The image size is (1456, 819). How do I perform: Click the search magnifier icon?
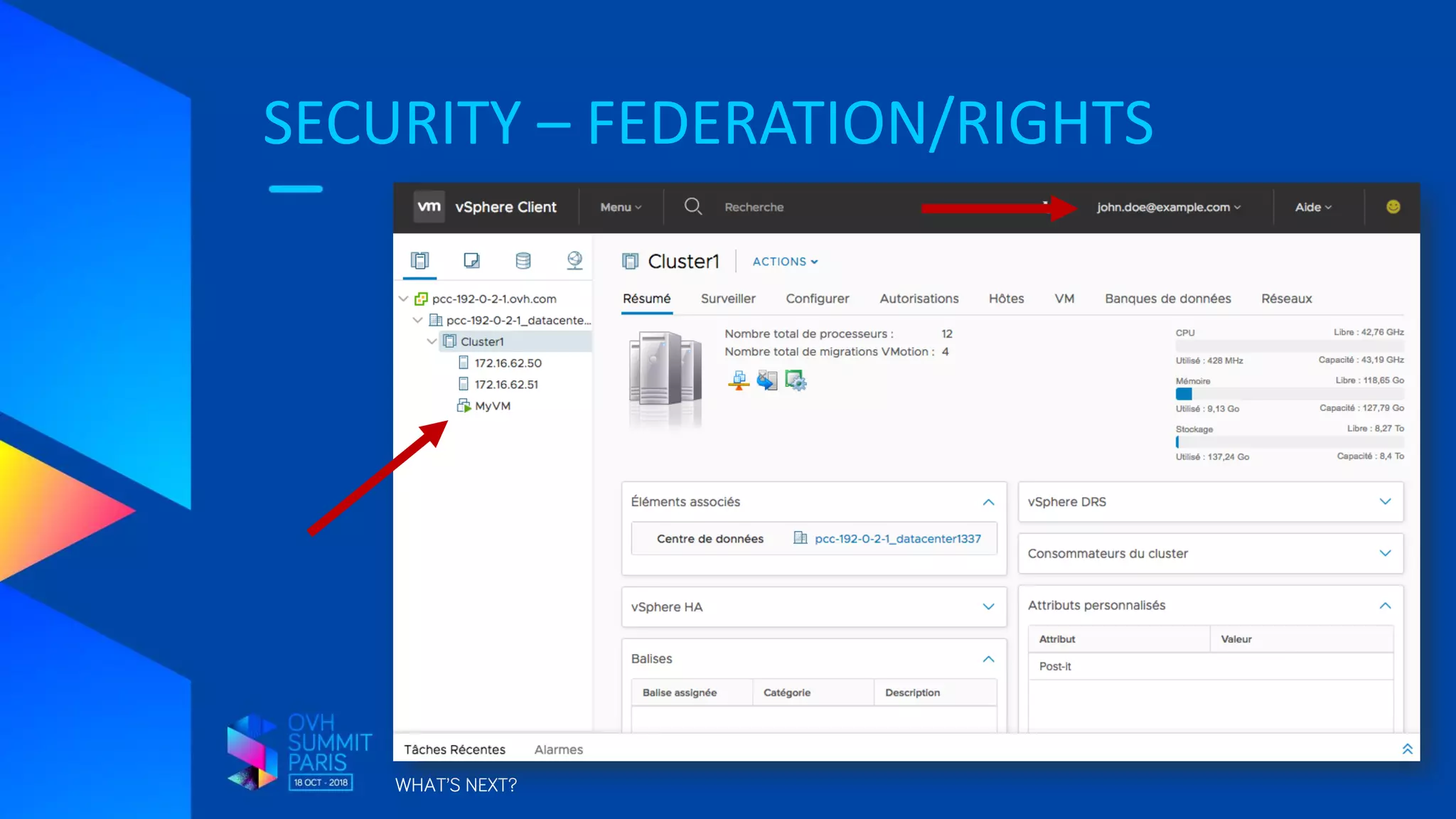[x=692, y=207]
